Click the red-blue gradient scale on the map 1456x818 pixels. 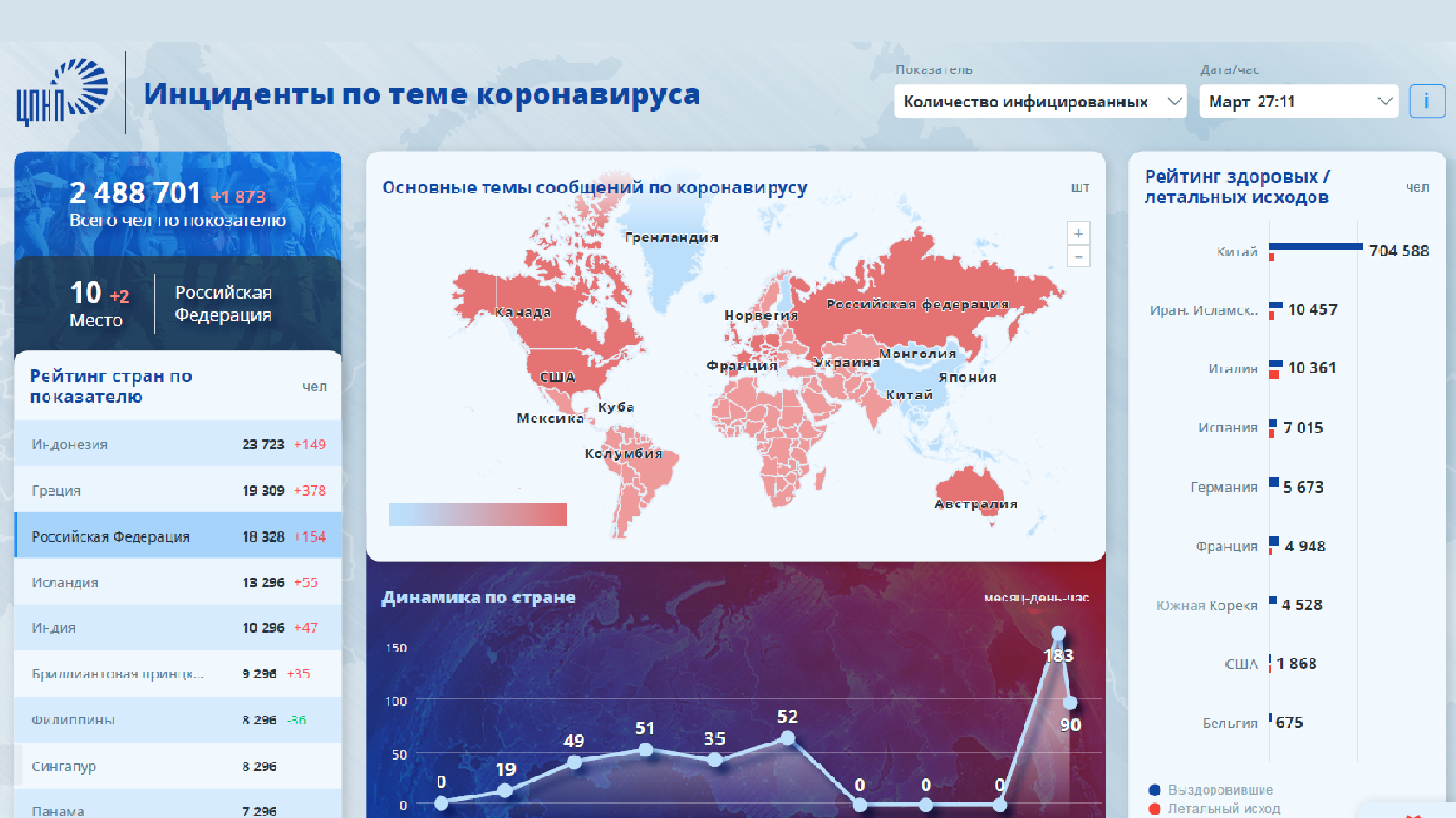coord(478,514)
